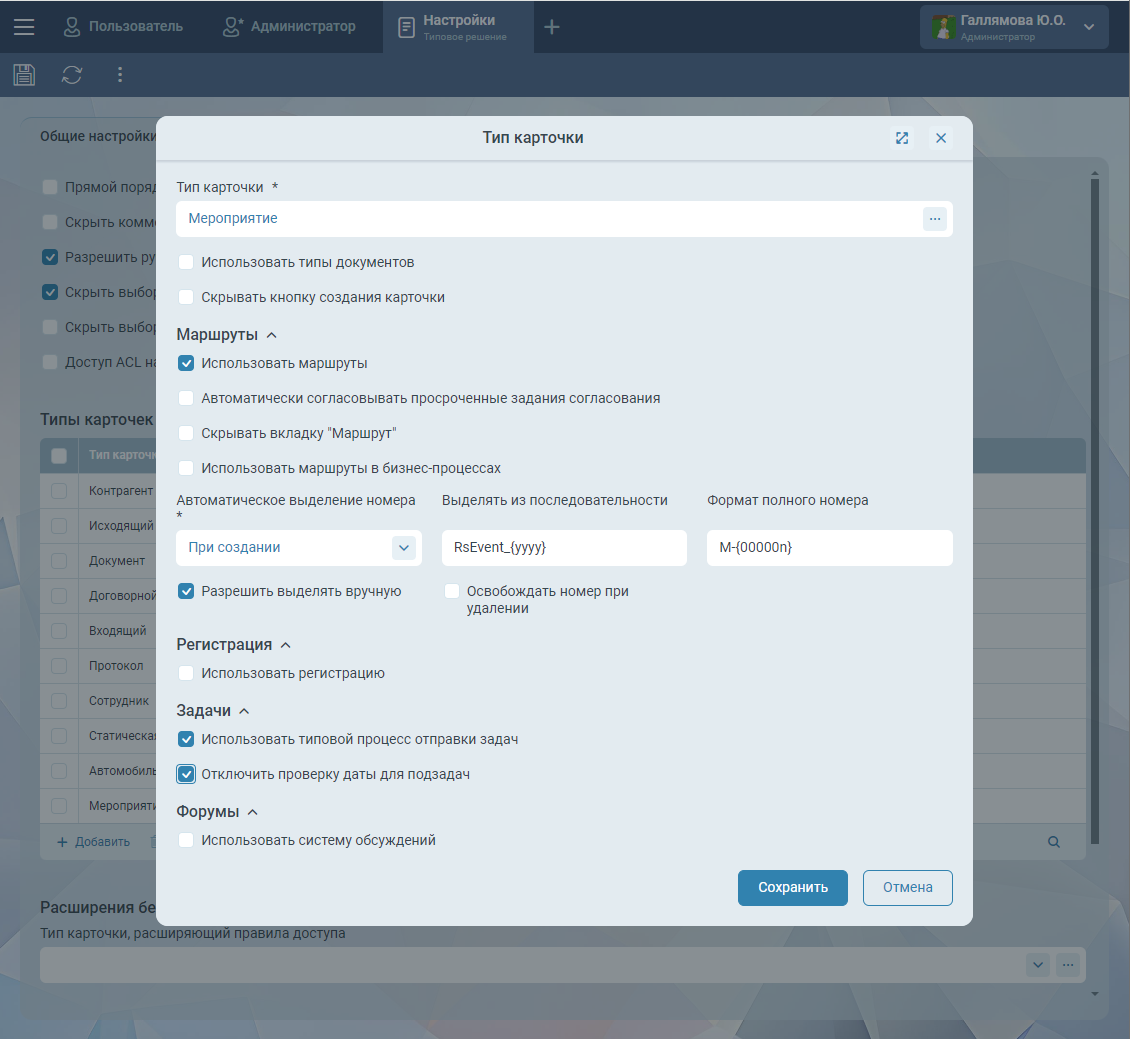Viewport: 1130px width, 1039px height.
Task: Click the Сохранить button
Action: point(792,887)
